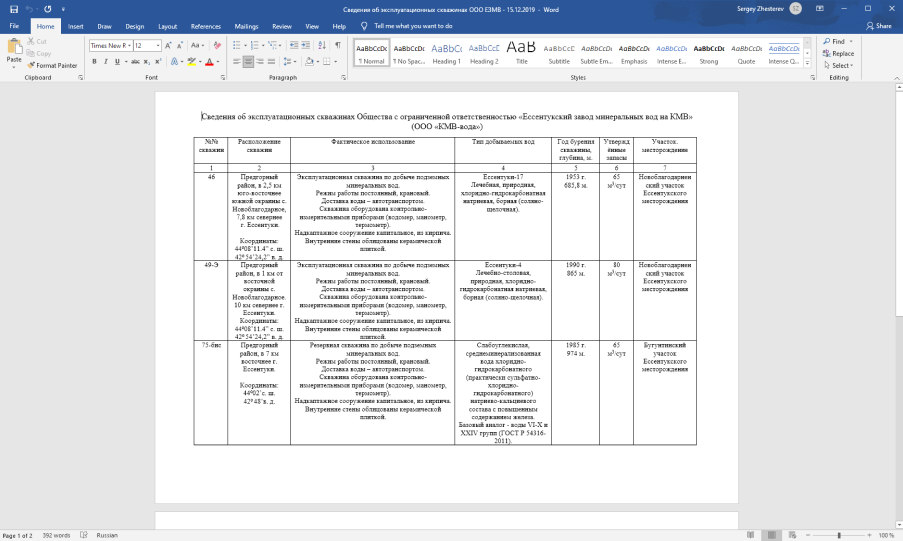Click the Format Painter tool
903x541 pixels.
52,65
